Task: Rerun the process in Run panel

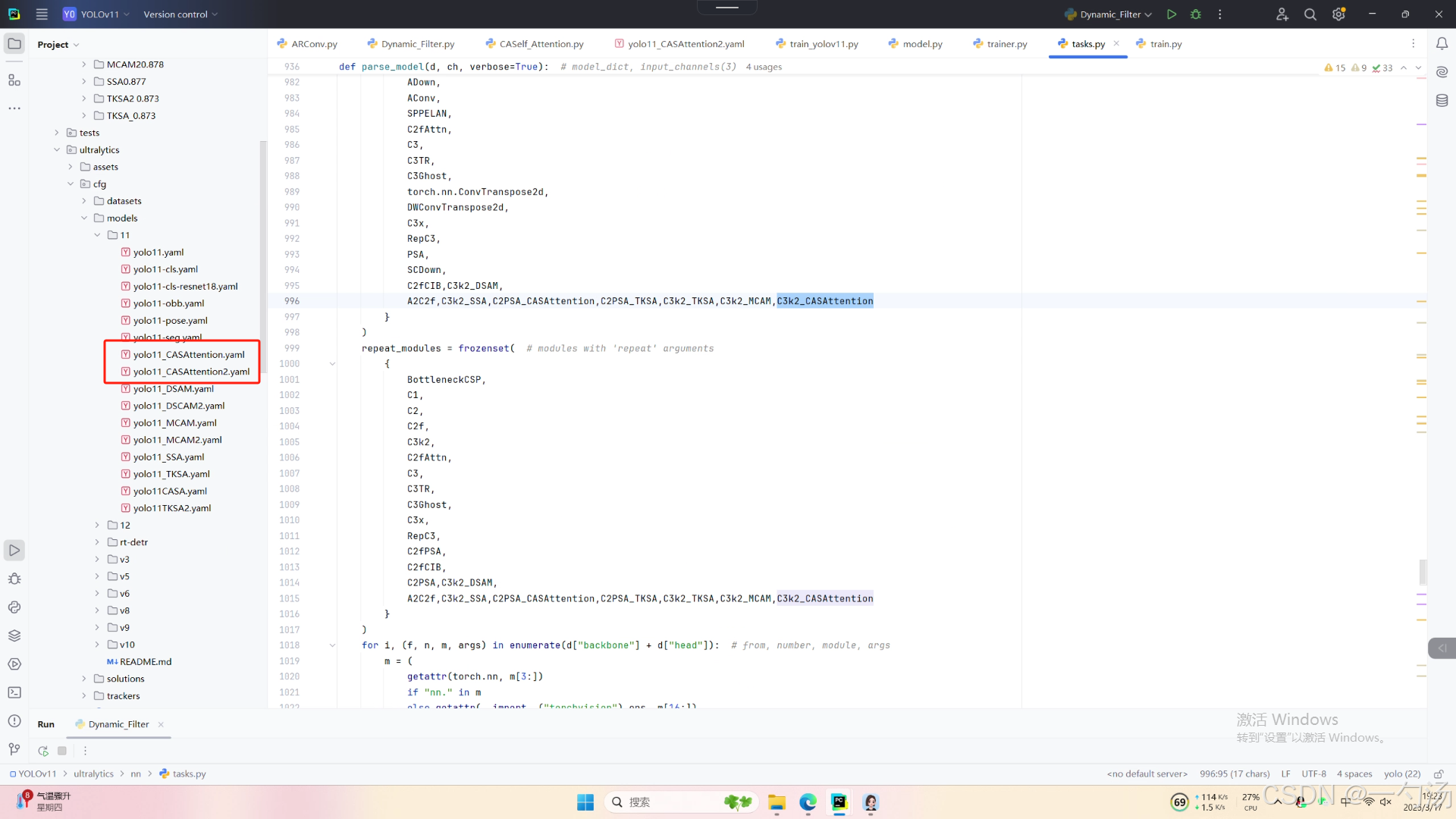Action: tap(43, 751)
